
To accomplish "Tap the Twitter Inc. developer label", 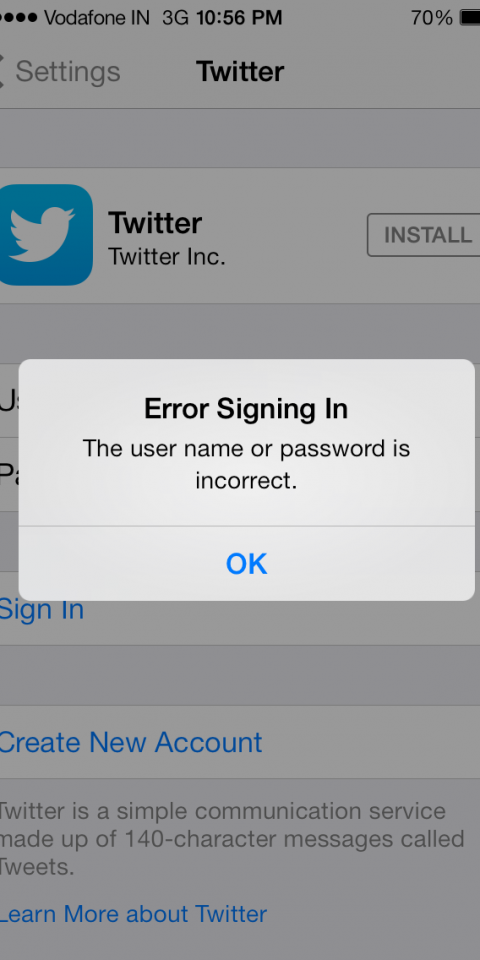I will [167, 257].
